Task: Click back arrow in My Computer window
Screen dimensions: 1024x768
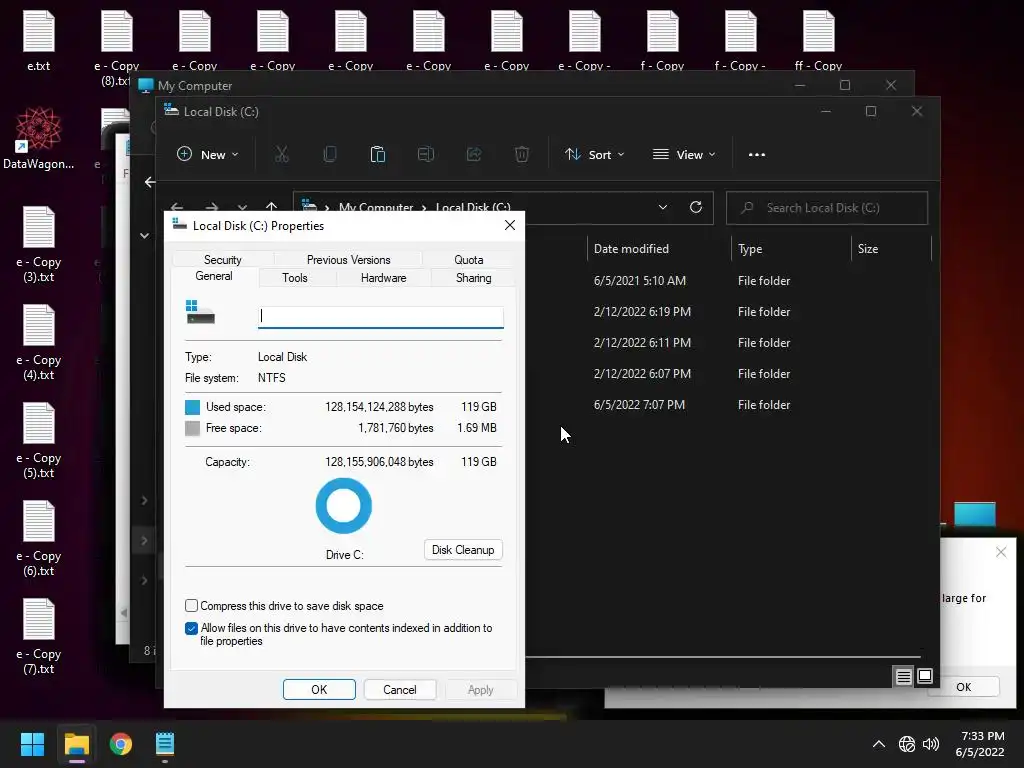Action: [x=150, y=182]
